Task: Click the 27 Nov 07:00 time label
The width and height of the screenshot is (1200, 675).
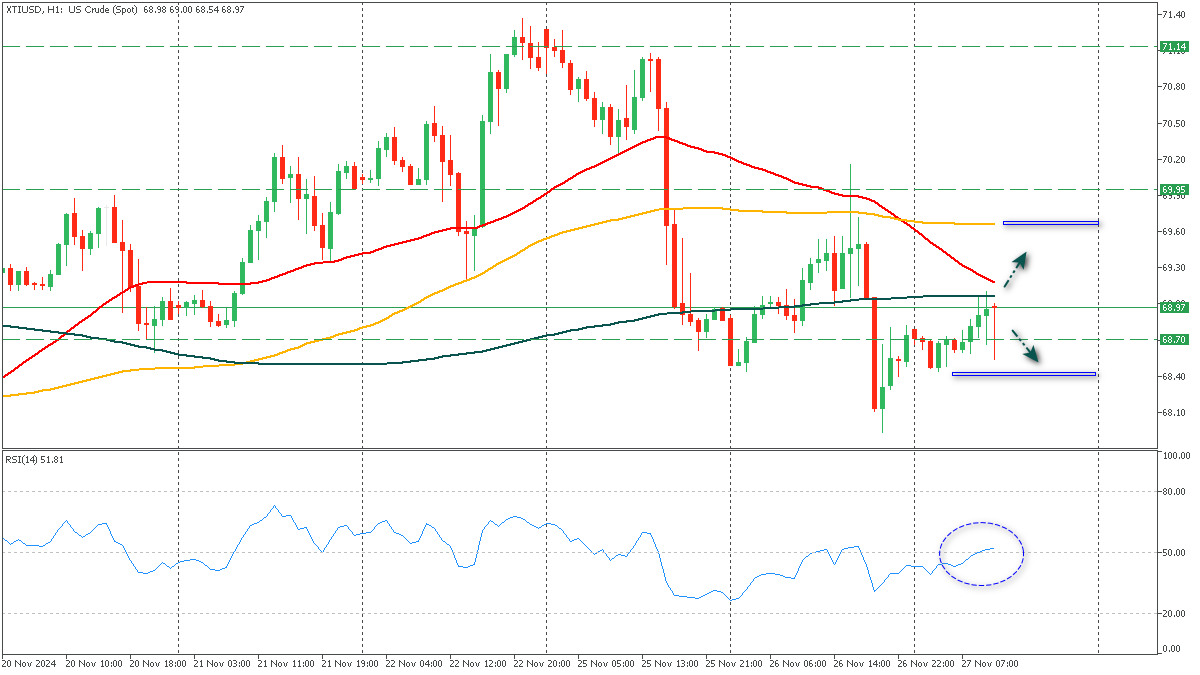Action: coord(990,663)
